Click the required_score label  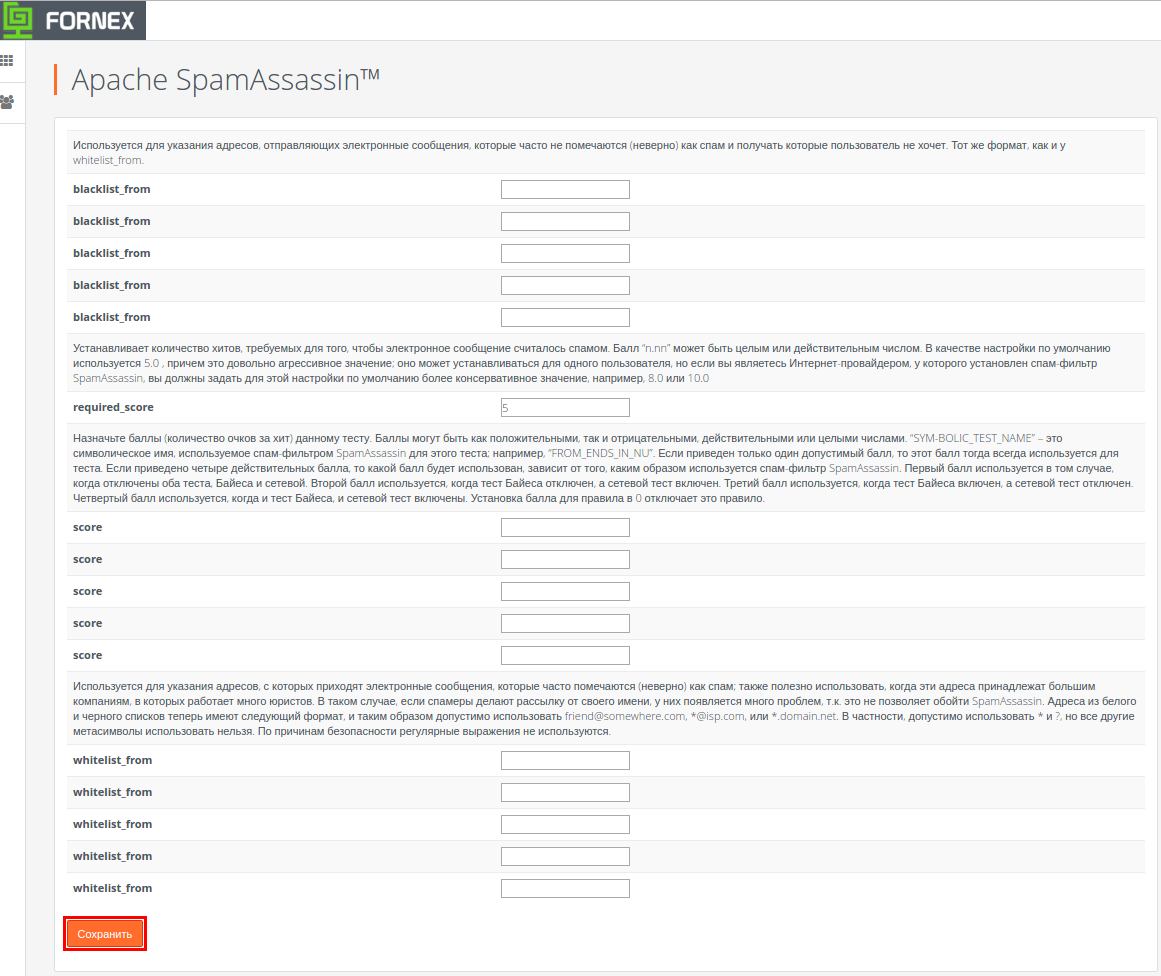113,407
